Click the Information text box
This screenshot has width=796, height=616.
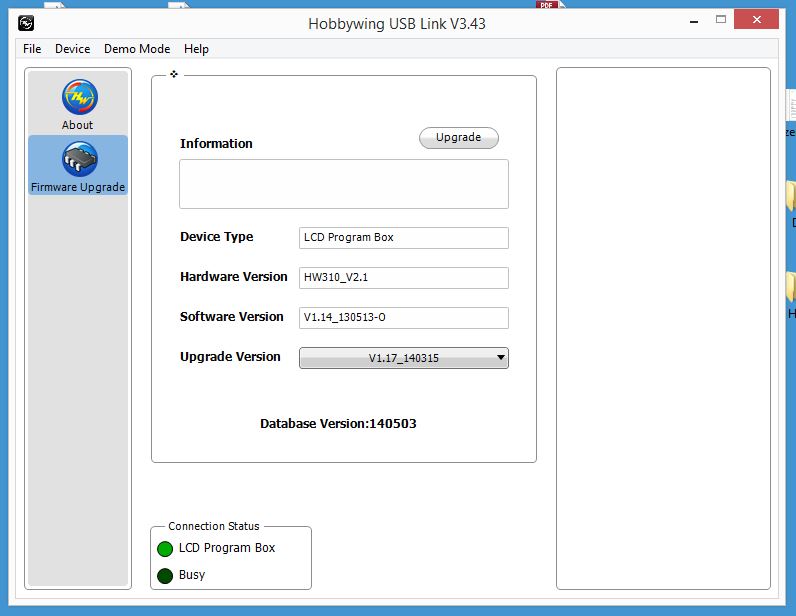[344, 184]
